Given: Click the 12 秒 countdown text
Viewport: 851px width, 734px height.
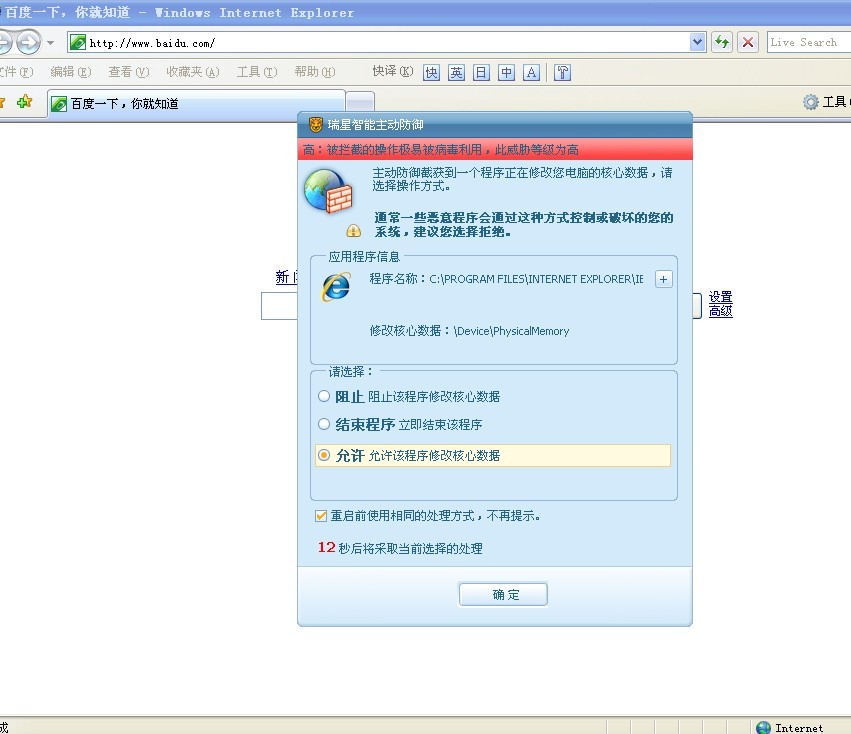Looking at the screenshot, I should point(400,548).
